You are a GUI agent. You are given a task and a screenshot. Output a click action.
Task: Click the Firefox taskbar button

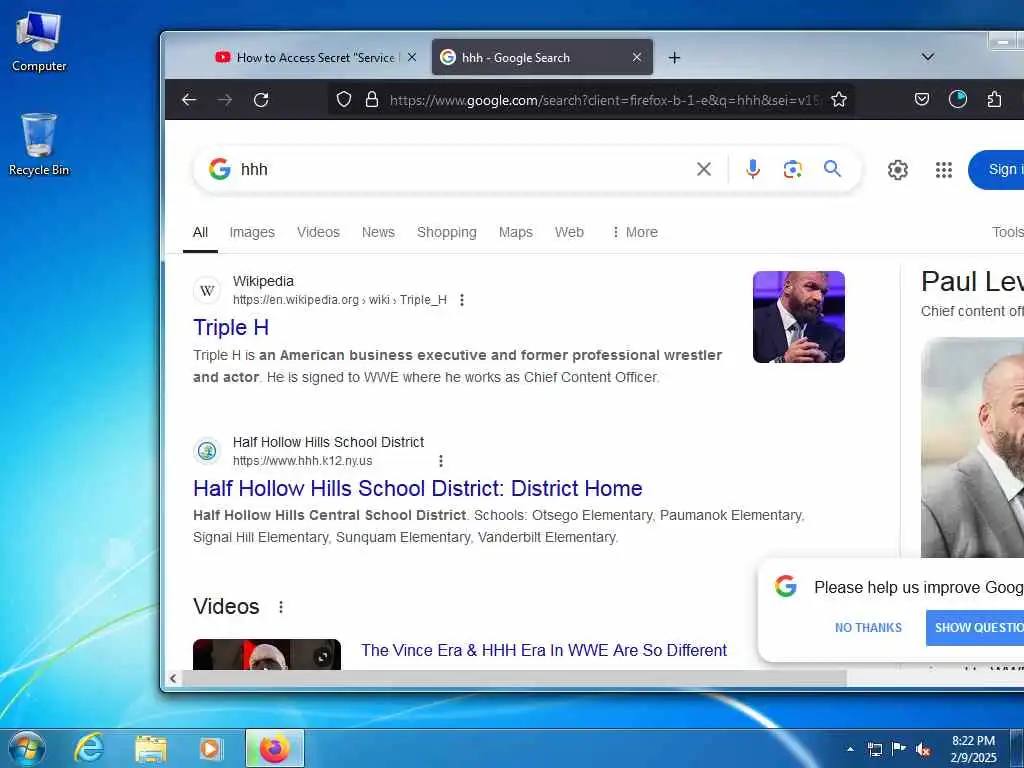(275, 748)
